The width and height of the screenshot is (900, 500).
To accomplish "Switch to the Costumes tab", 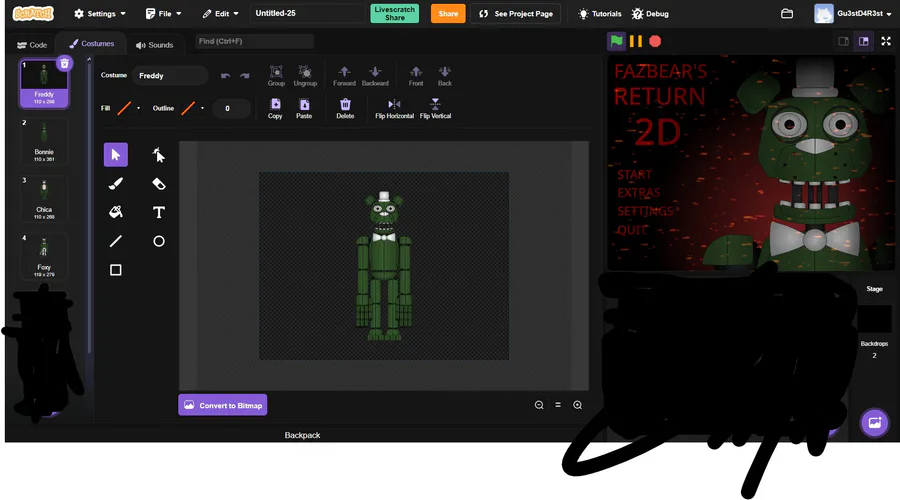I will click(x=91, y=44).
